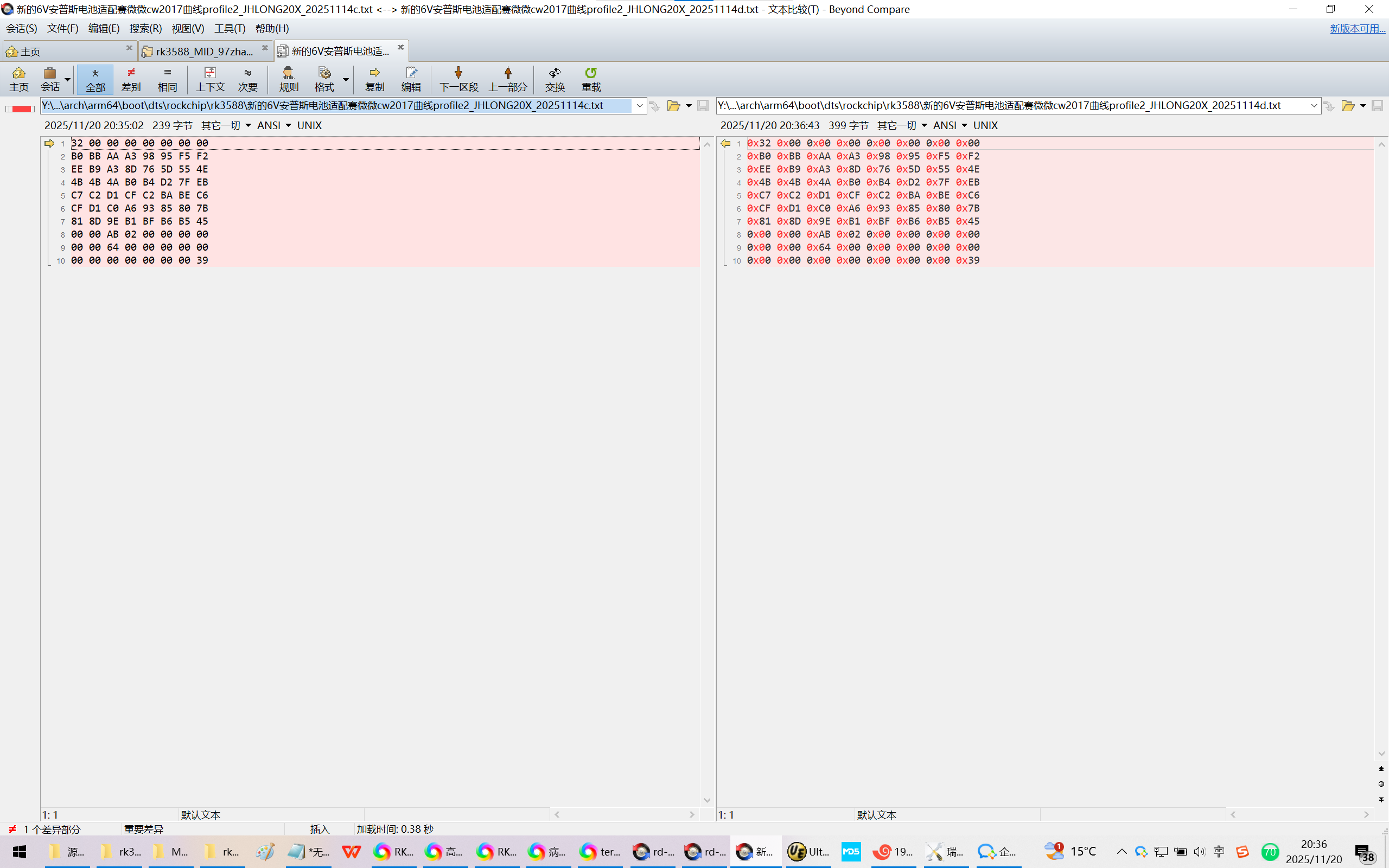Screen dimensions: 1389x868
Task: Jump to Previous Part (上一部分)
Action: (507, 79)
